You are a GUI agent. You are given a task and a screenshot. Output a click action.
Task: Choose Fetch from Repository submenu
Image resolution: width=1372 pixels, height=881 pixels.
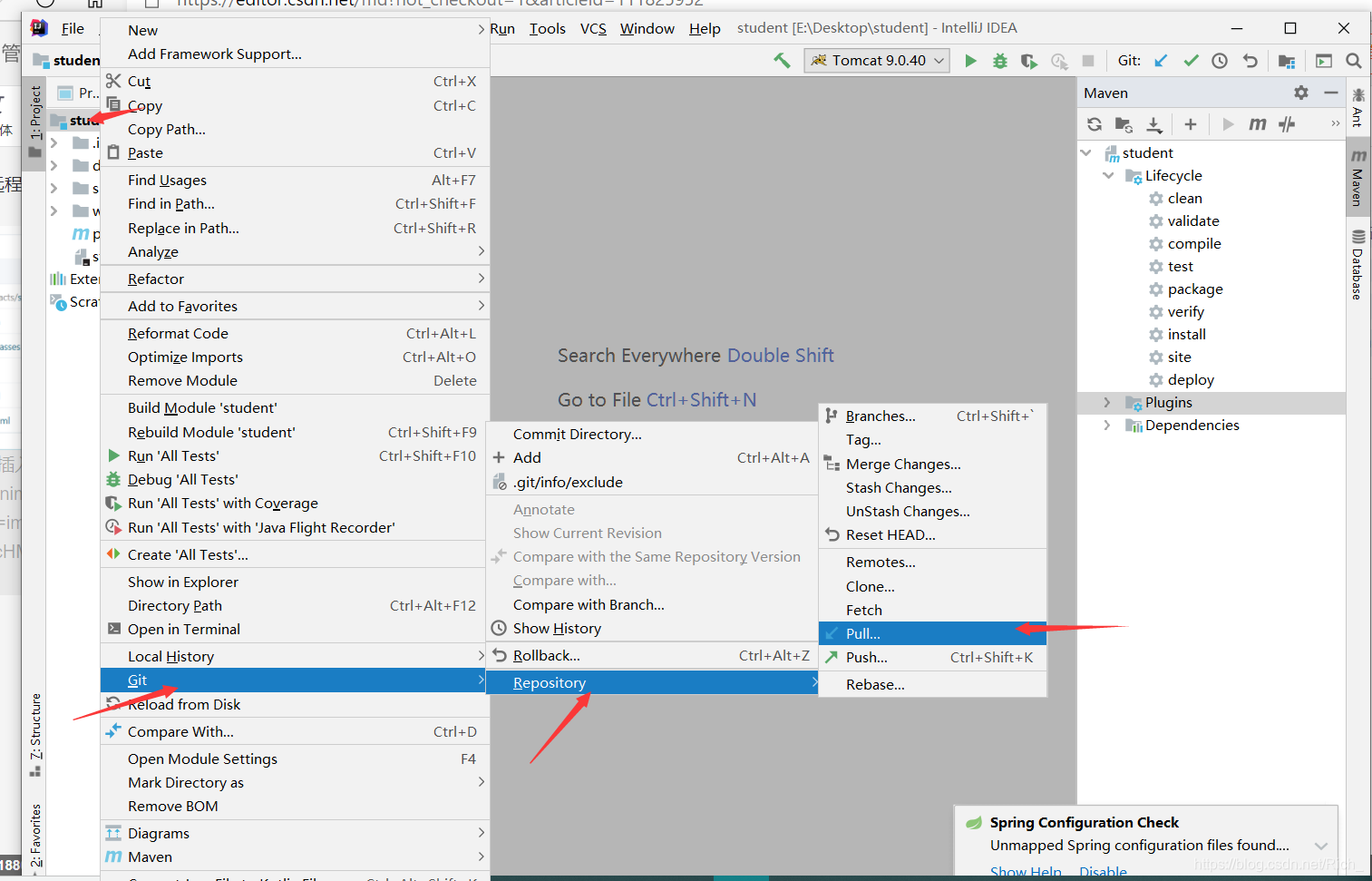(932, 610)
